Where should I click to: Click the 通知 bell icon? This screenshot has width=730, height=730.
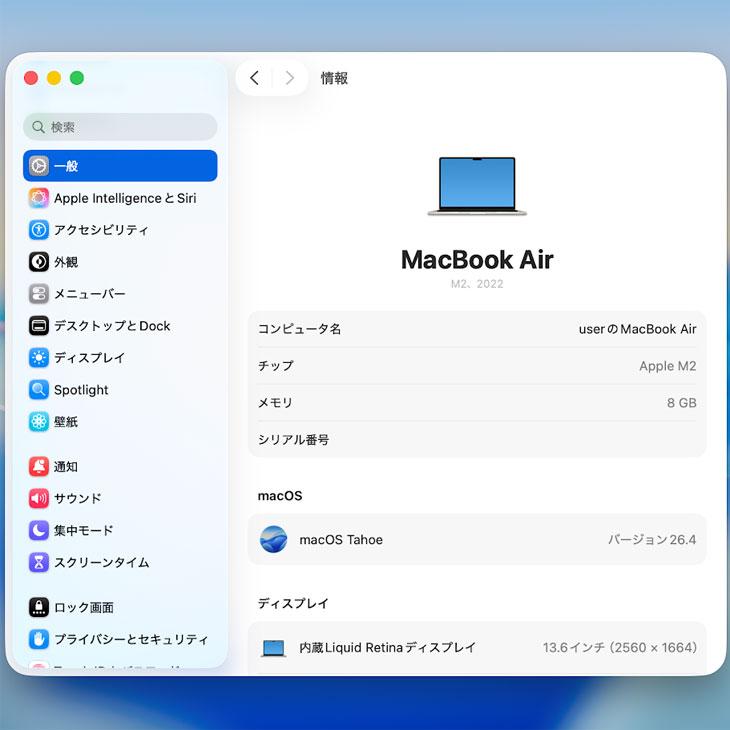39,466
